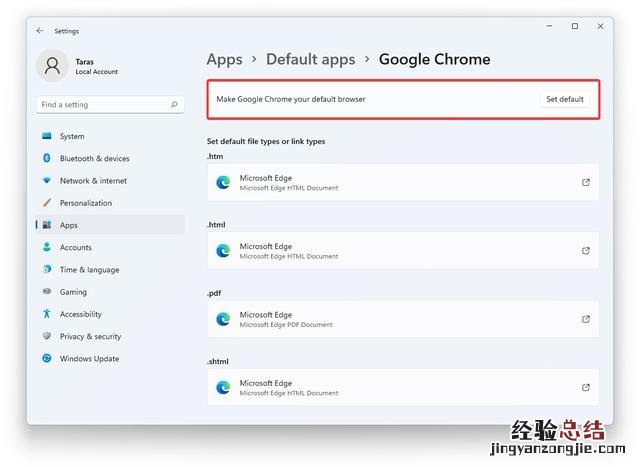Image resolution: width=640 pixels, height=467 pixels.
Task: Select Privacy & security section
Action: point(90,337)
